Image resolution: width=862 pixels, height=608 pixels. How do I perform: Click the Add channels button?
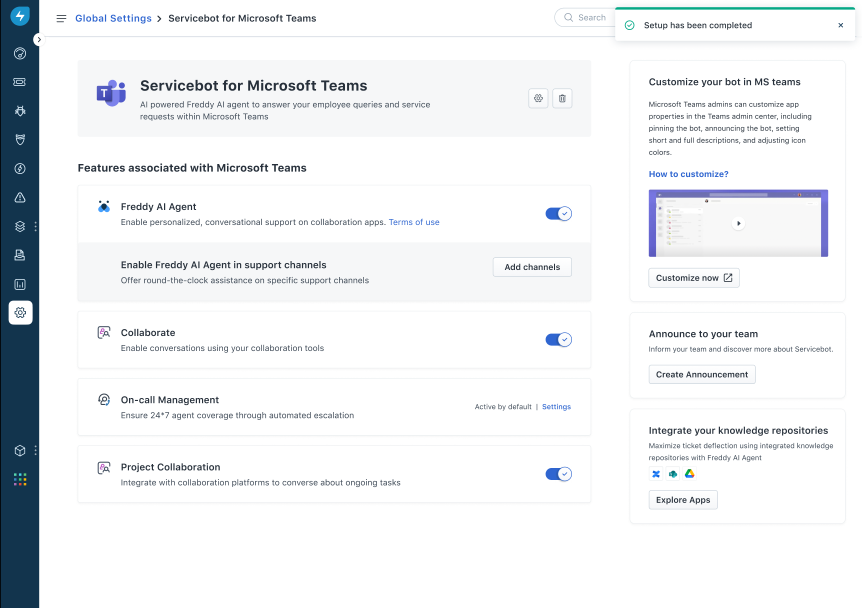532,267
